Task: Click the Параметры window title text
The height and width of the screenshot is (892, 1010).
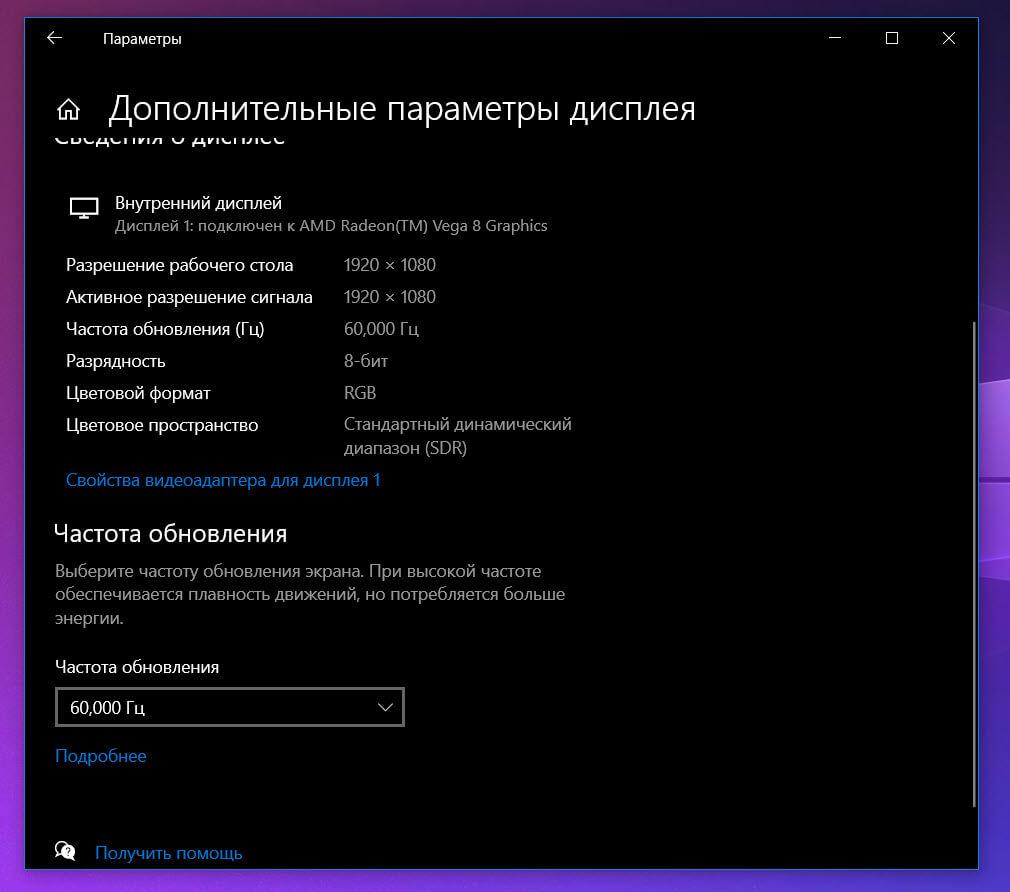Action: (142, 39)
